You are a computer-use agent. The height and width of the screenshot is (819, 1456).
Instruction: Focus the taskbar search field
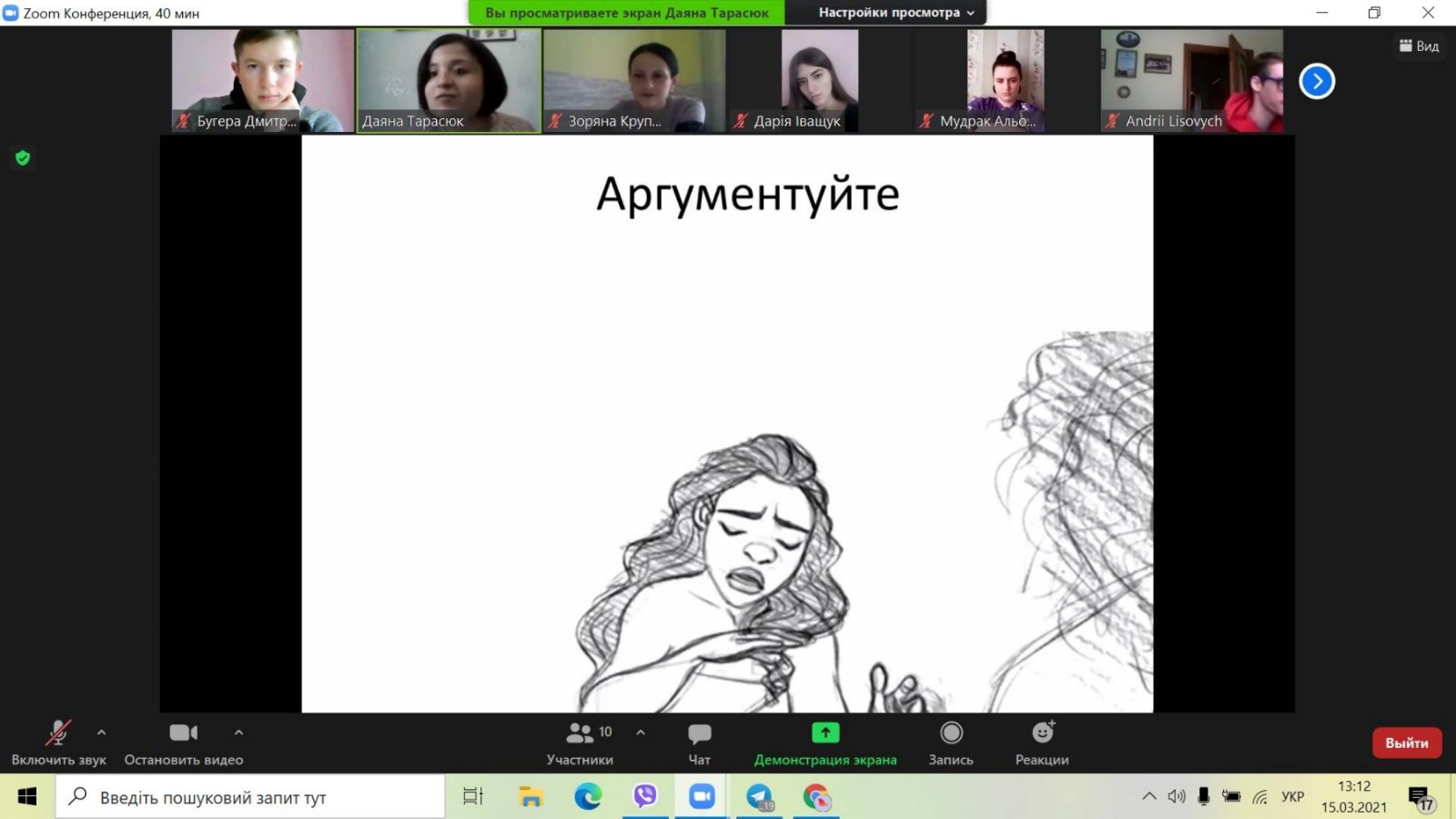point(250,797)
